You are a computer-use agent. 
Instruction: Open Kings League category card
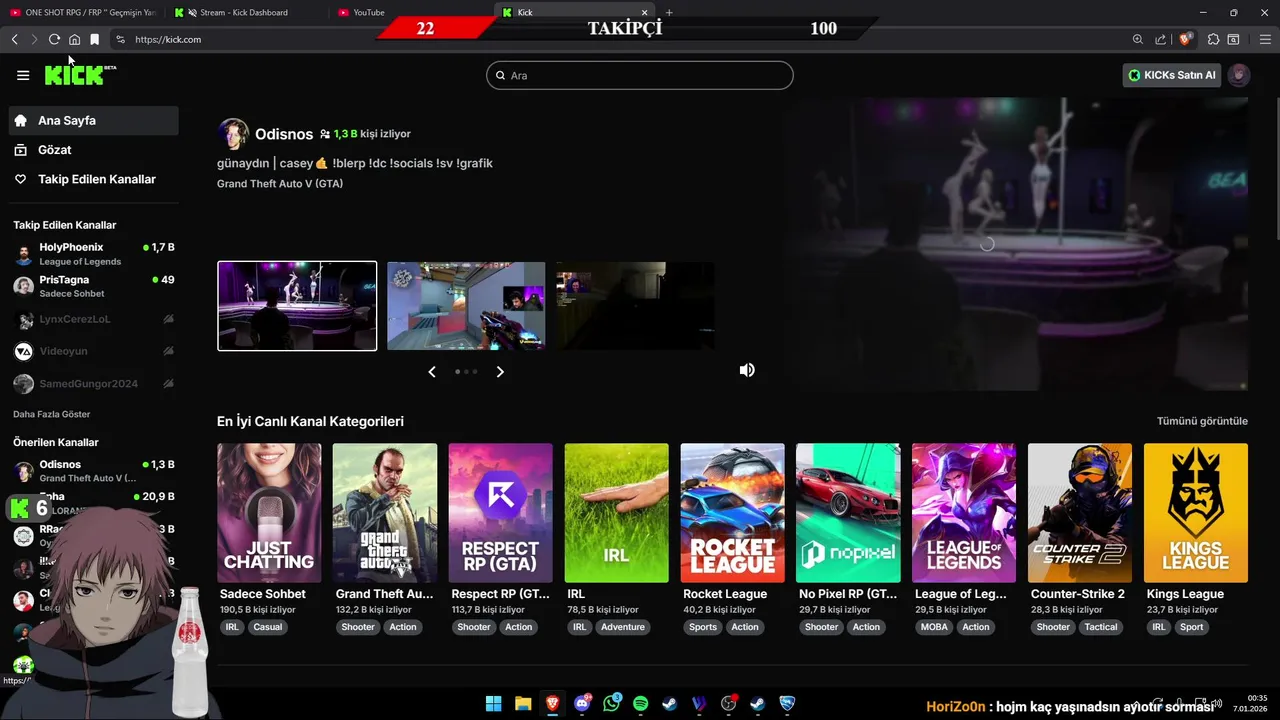coord(1196,513)
